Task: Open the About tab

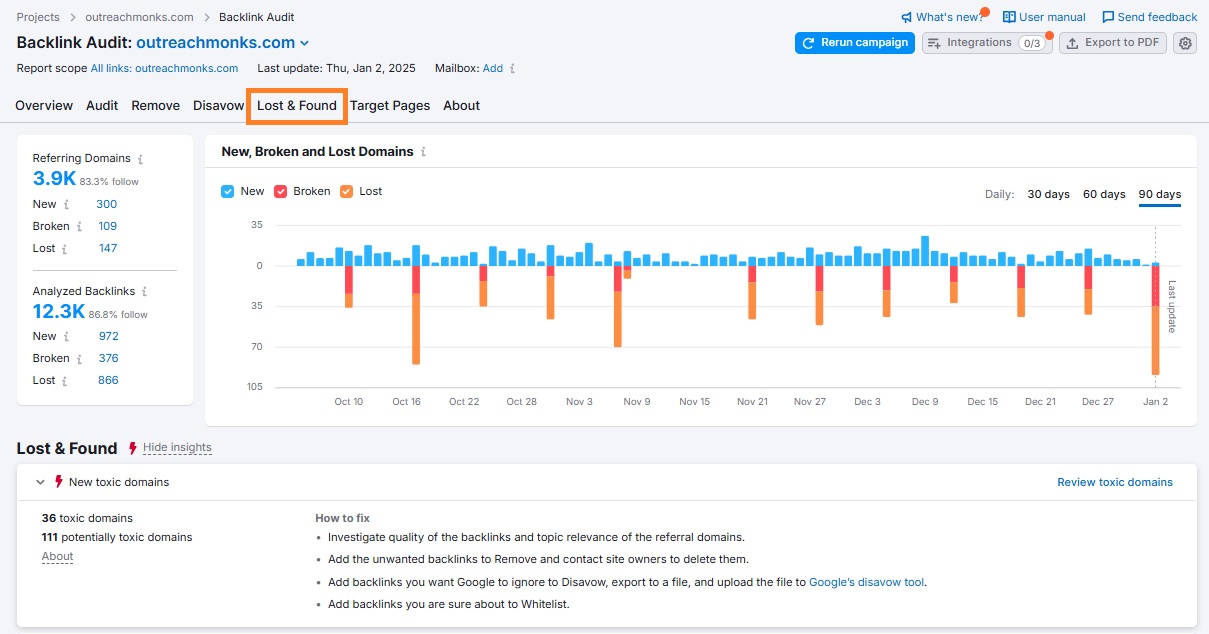Action: (x=462, y=105)
